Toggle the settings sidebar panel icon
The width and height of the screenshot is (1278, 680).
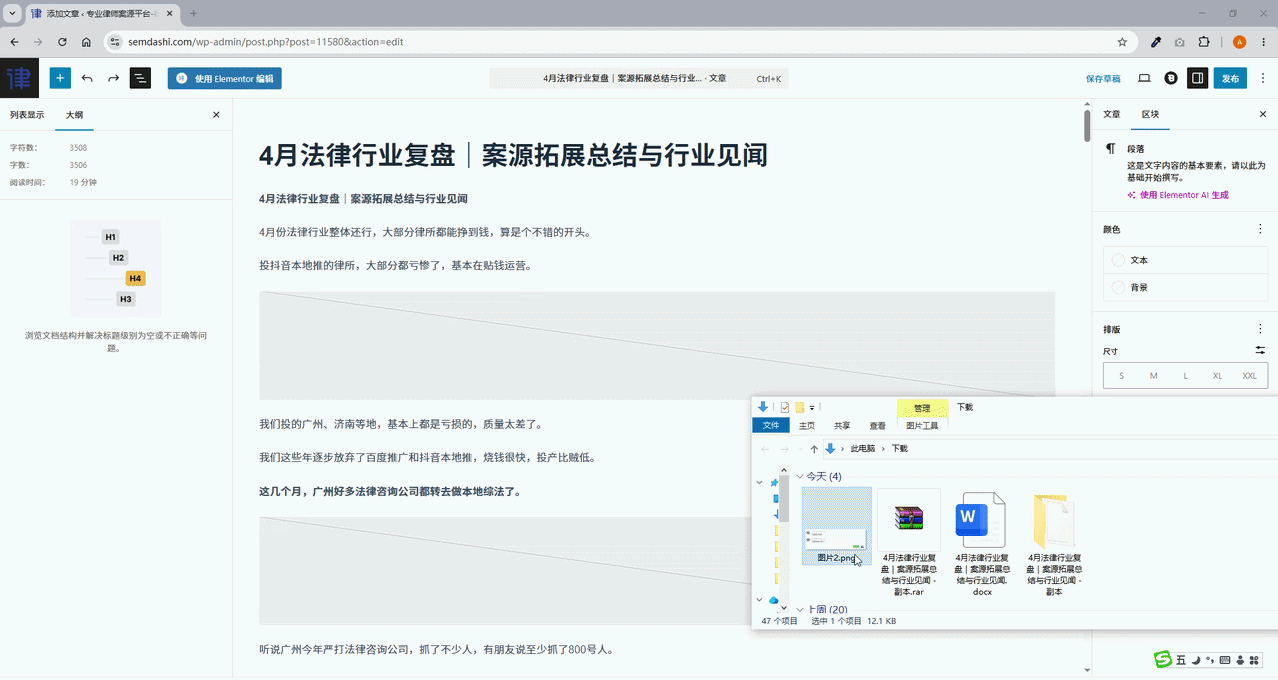pyautogui.click(x=1197, y=78)
